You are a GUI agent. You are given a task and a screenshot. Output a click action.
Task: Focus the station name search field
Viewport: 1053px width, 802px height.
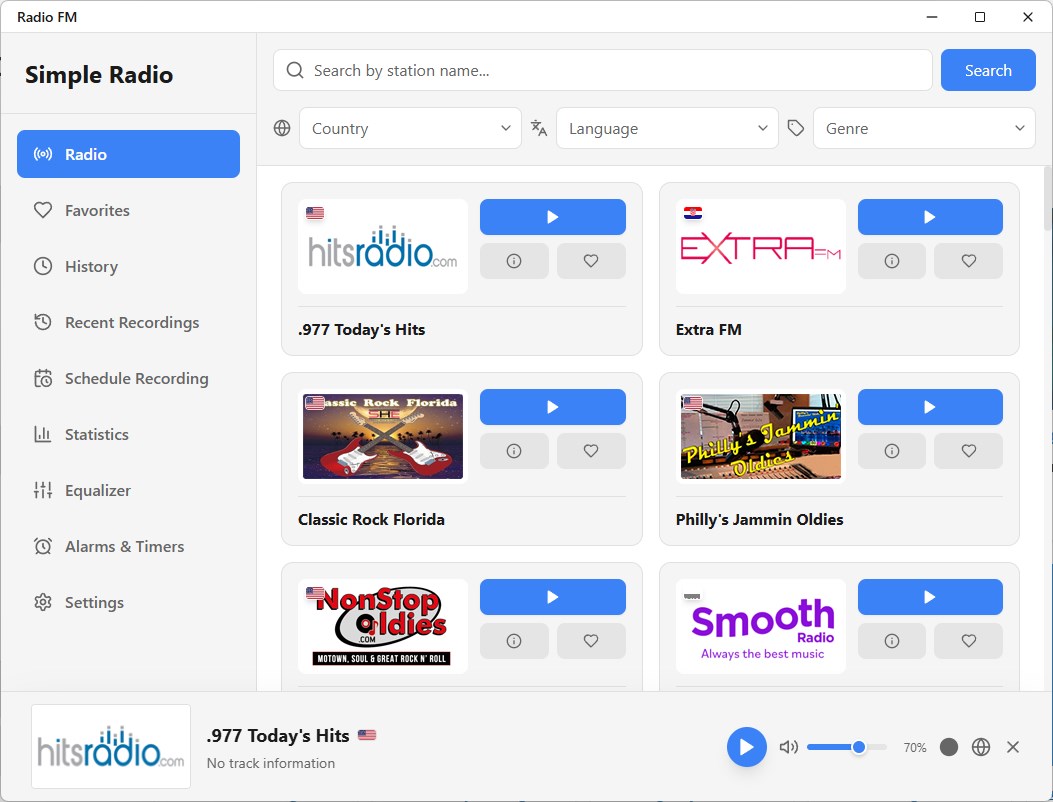click(x=602, y=70)
